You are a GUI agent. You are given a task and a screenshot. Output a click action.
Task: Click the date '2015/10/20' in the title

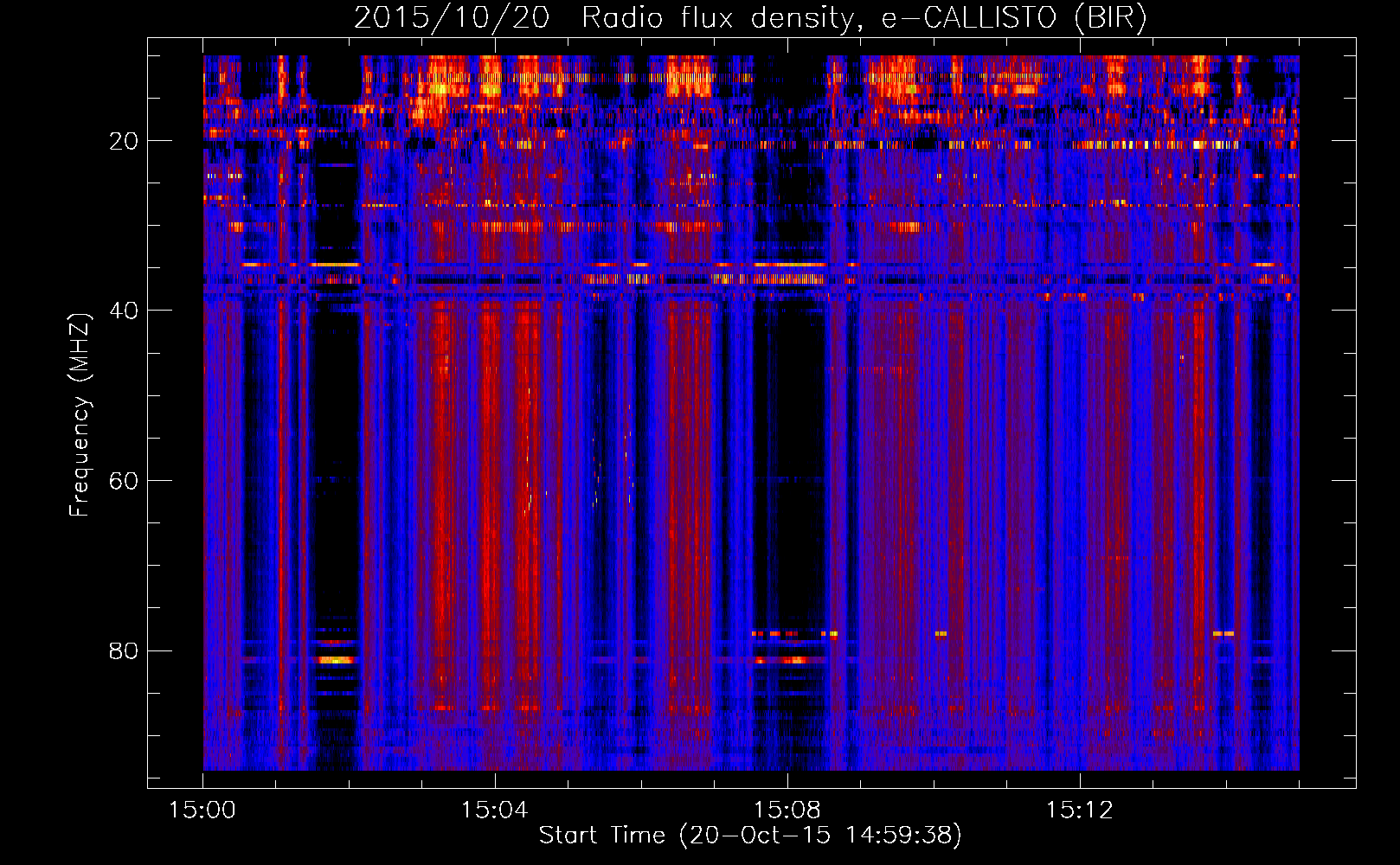[x=452, y=18]
